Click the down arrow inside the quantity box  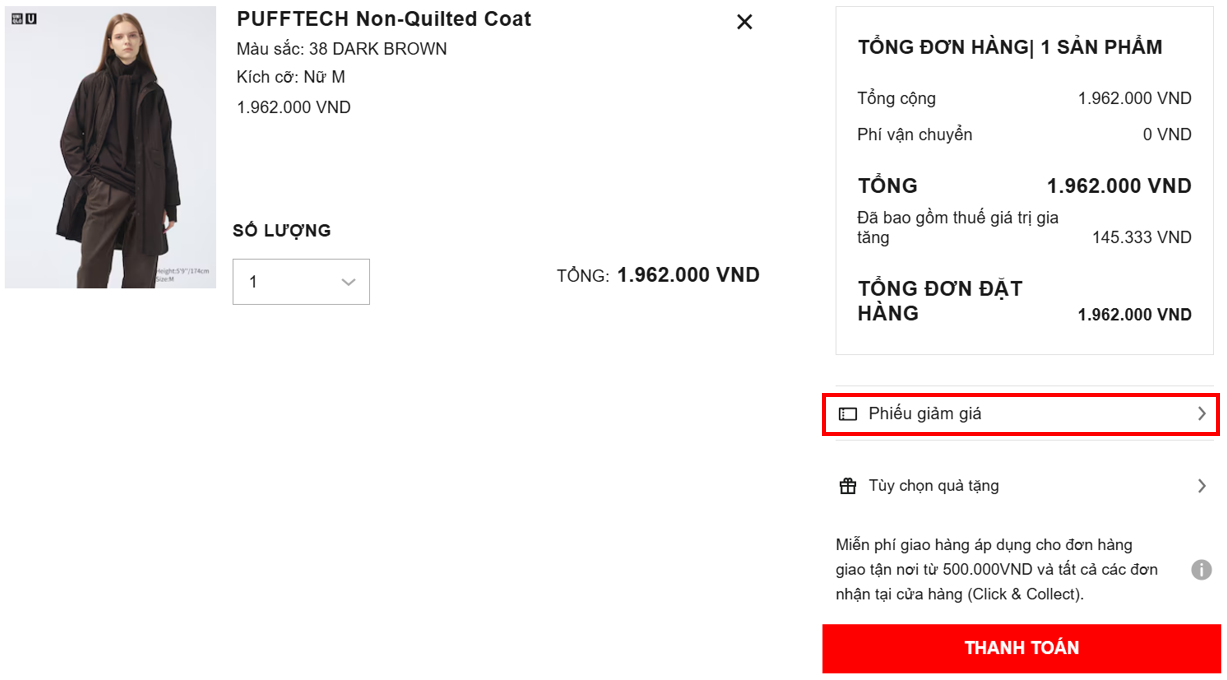coord(348,282)
